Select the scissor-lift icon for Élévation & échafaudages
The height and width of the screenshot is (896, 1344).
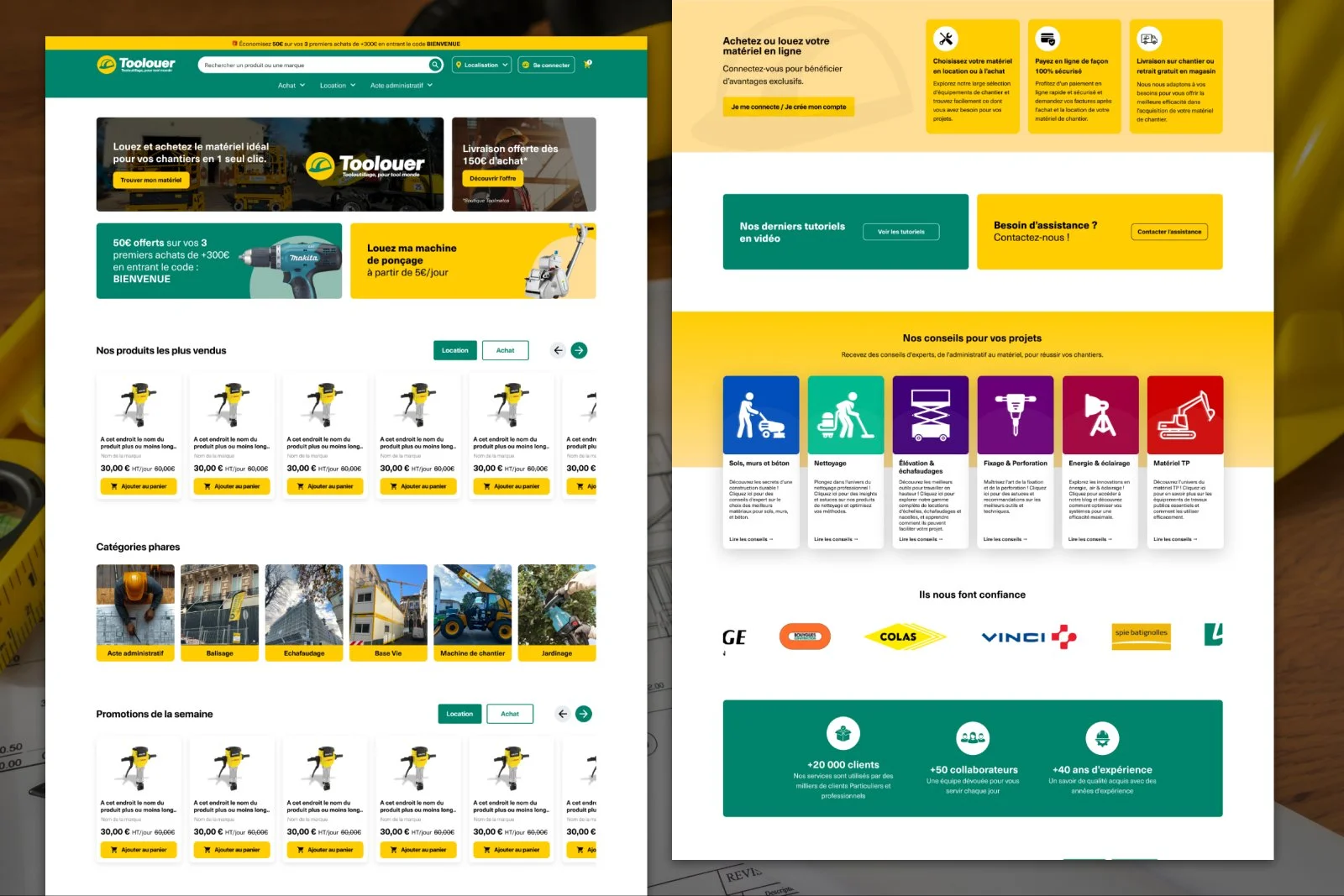pyautogui.click(x=931, y=413)
